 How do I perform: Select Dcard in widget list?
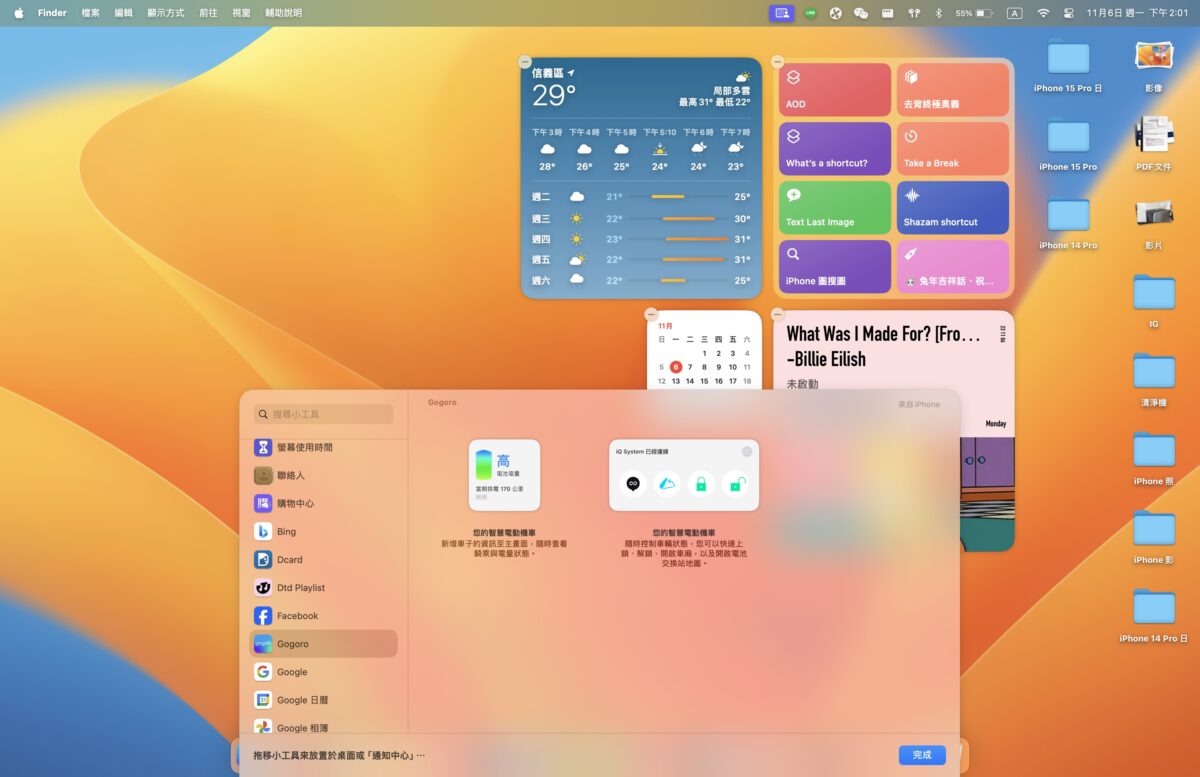click(x=323, y=559)
